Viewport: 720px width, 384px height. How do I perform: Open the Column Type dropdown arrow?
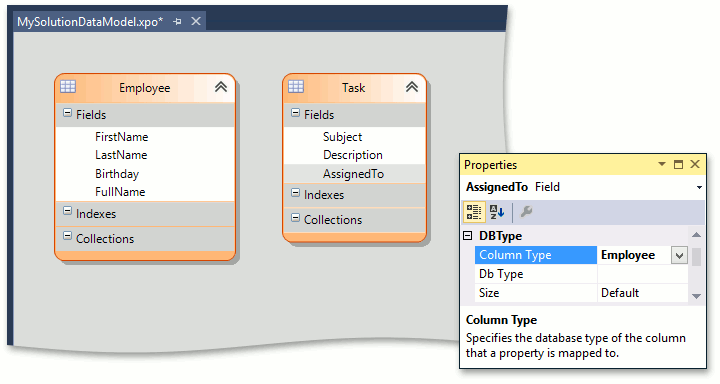(679, 255)
